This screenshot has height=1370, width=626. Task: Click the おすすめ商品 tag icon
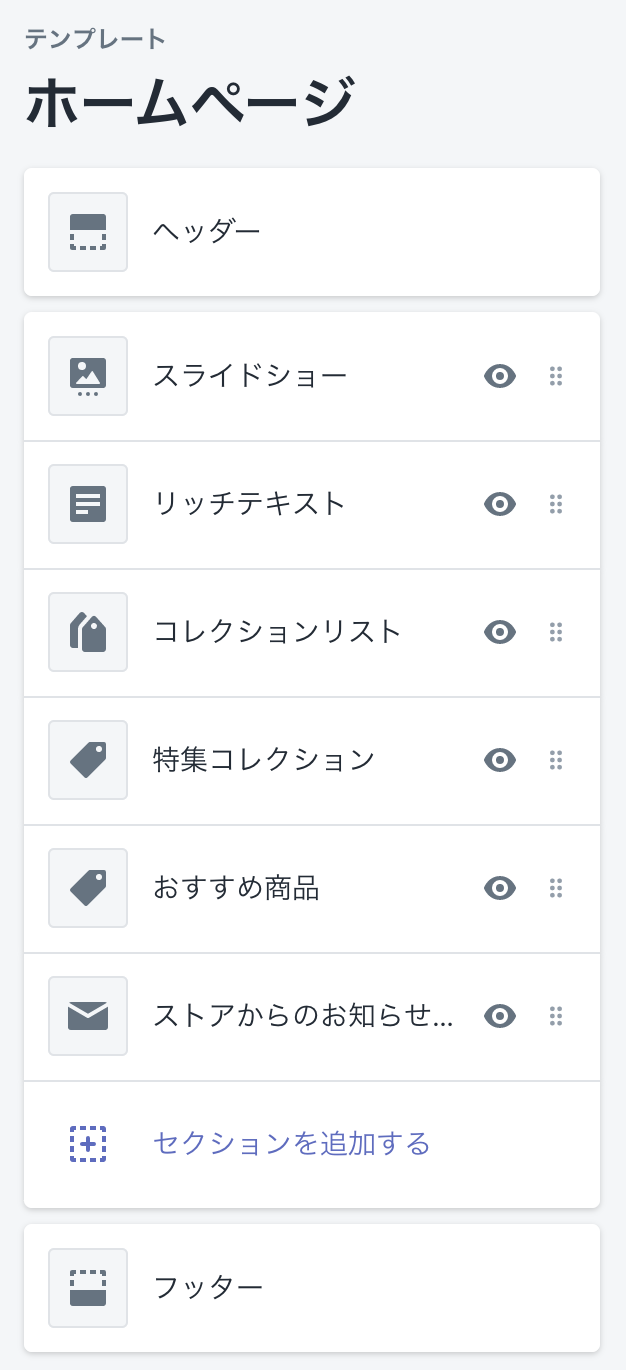(88, 888)
